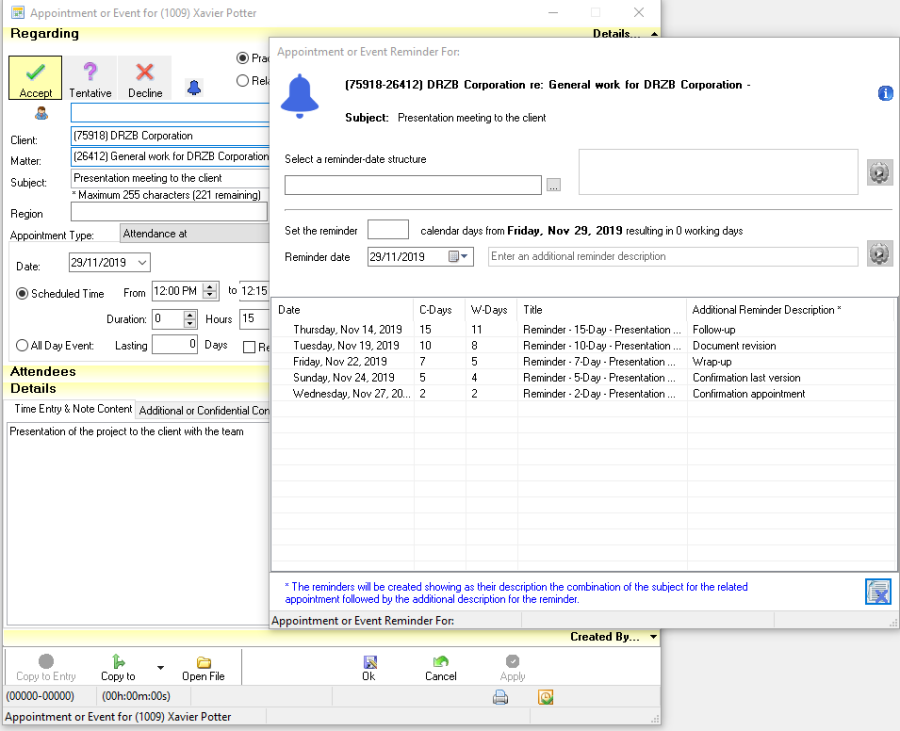Viewport: 900px width, 731px height.
Task: Decline the appointment with red X
Action: click(145, 78)
